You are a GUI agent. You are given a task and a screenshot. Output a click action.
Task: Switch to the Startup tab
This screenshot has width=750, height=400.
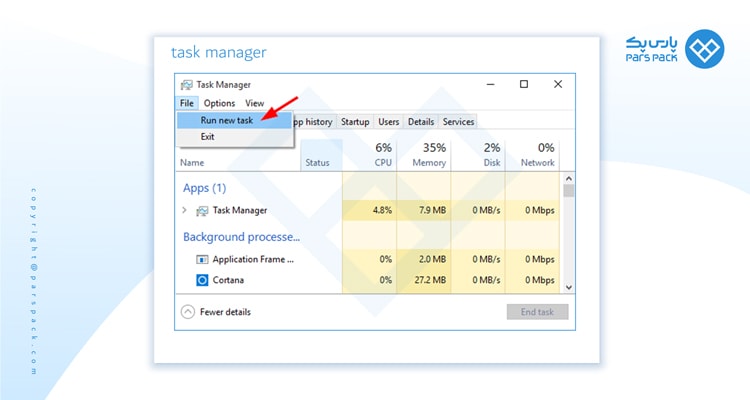pos(355,122)
